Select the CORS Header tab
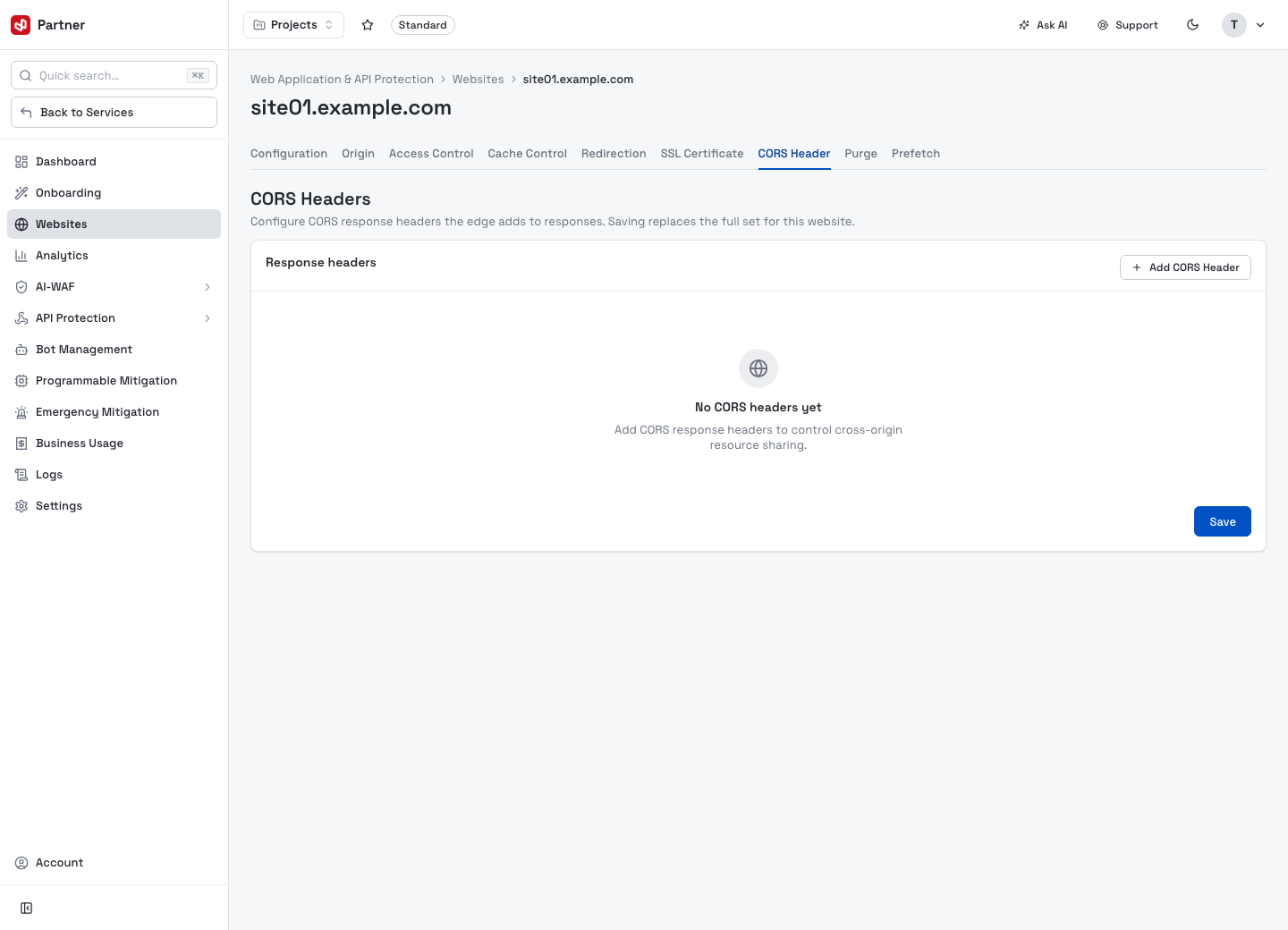The height and width of the screenshot is (930, 1288). [794, 154]
